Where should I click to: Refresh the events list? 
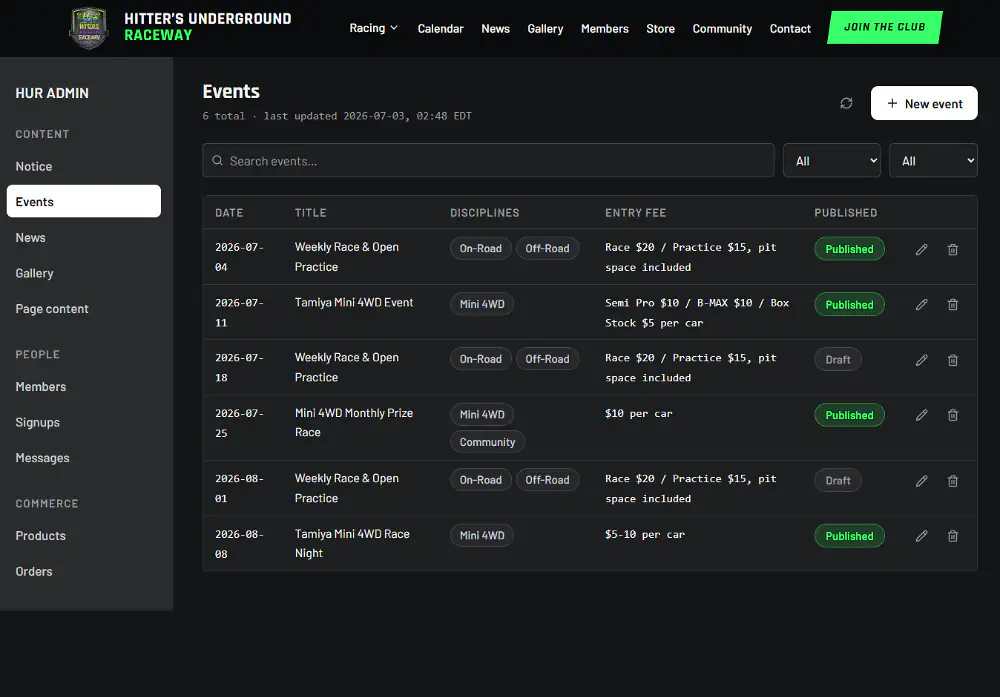pyautogui.click(x=846, y=103)
